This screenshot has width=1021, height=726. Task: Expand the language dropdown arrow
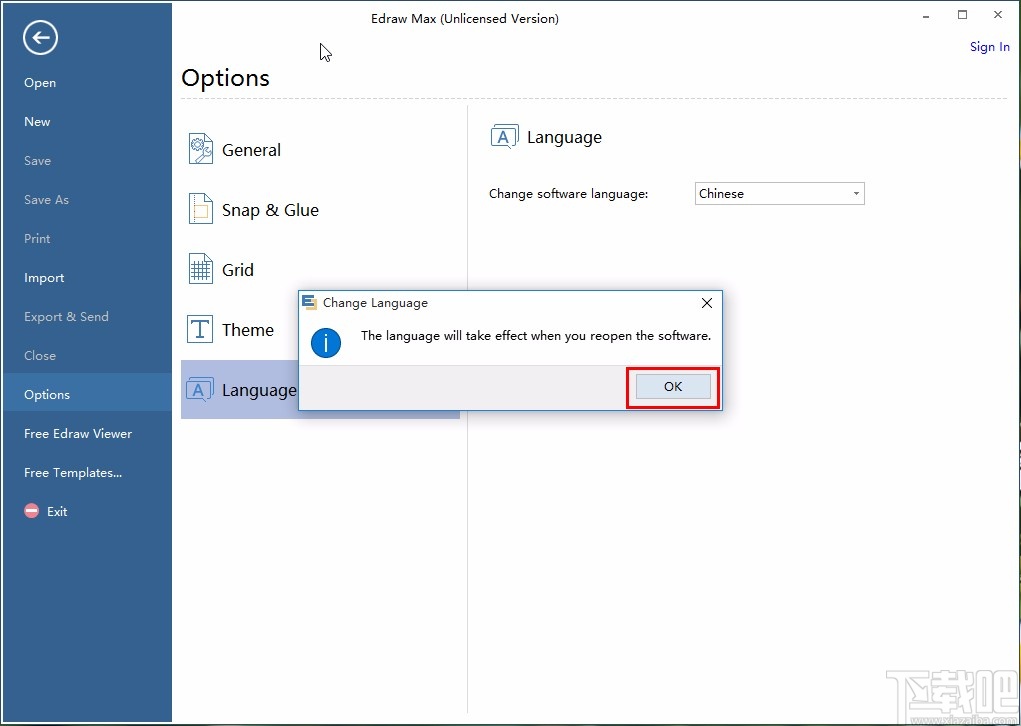coord(856,193)
